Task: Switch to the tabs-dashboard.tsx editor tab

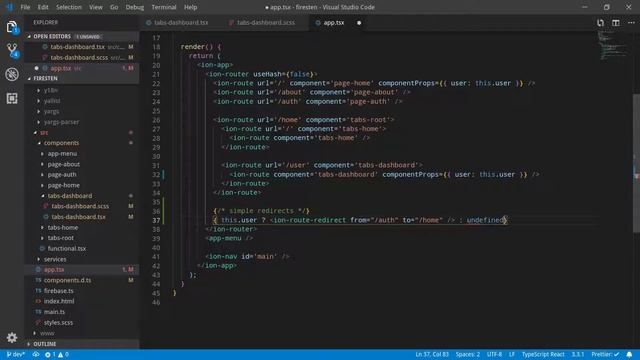Action: (x=181, y=23)
